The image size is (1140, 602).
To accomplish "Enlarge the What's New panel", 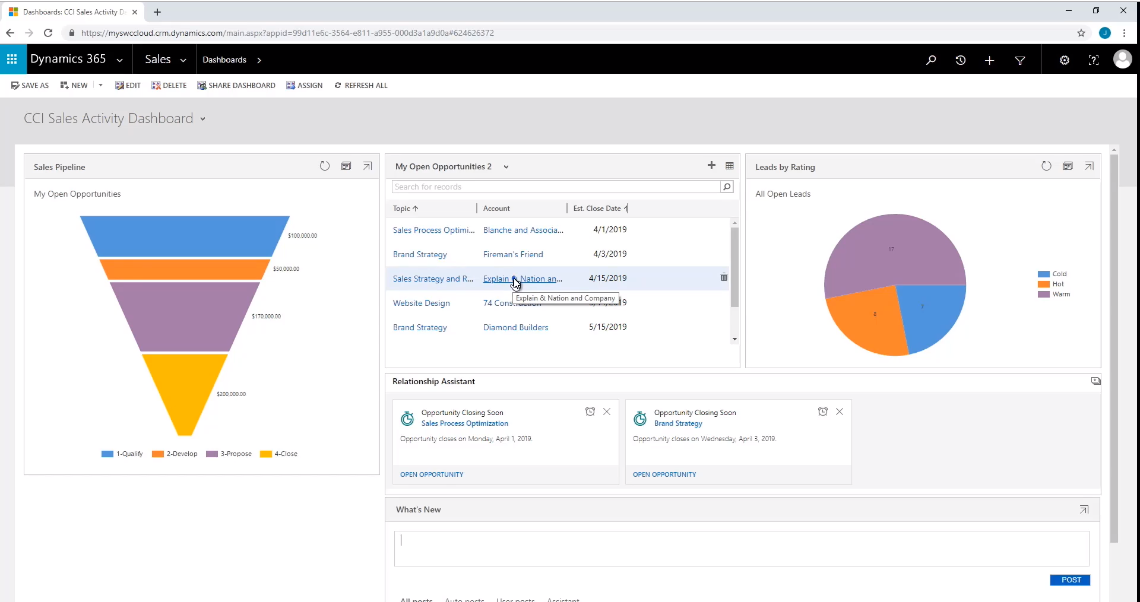I will pos(1084,510).
